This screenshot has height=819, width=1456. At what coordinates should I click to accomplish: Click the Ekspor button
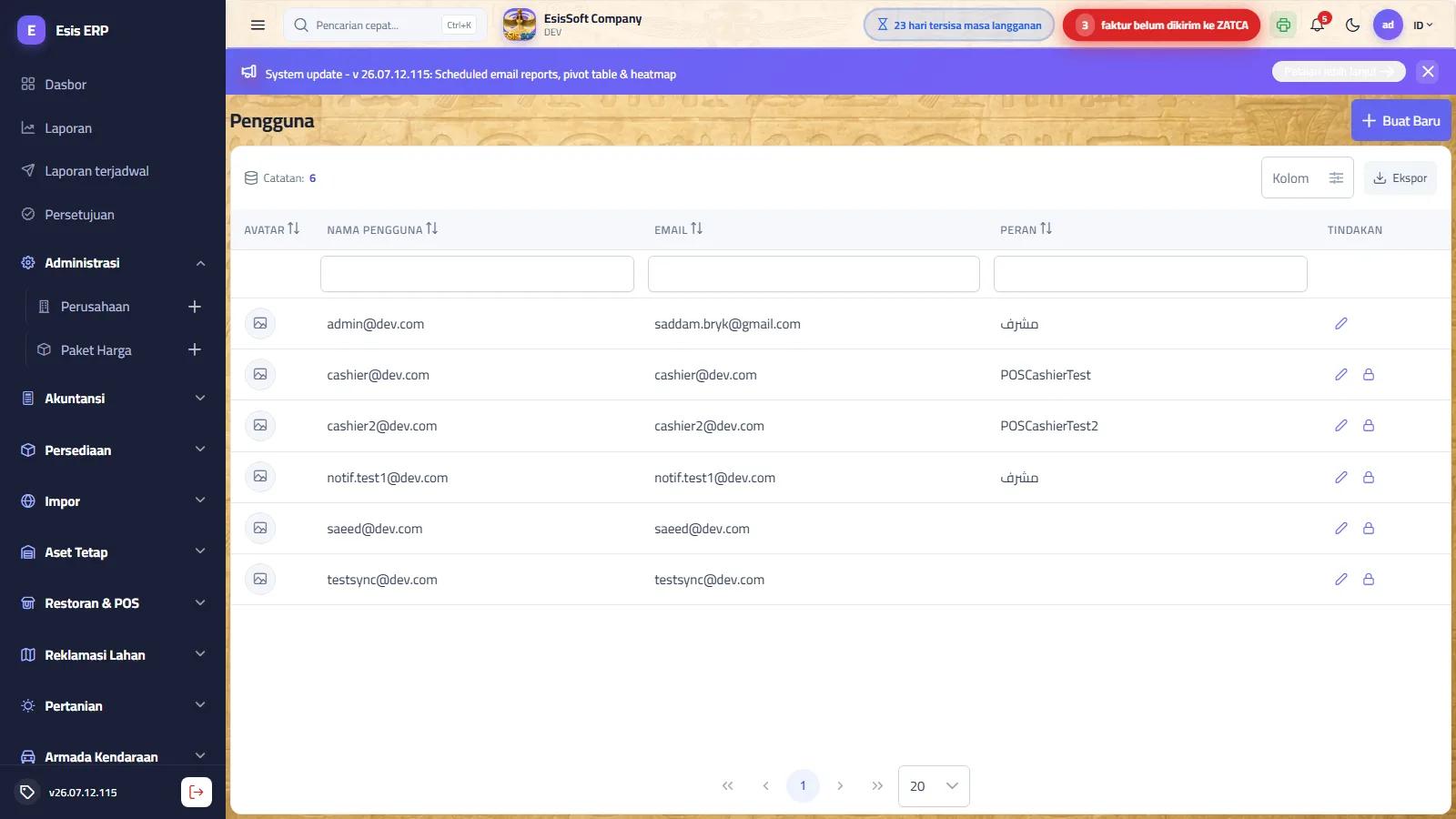tap(1400, 178)
